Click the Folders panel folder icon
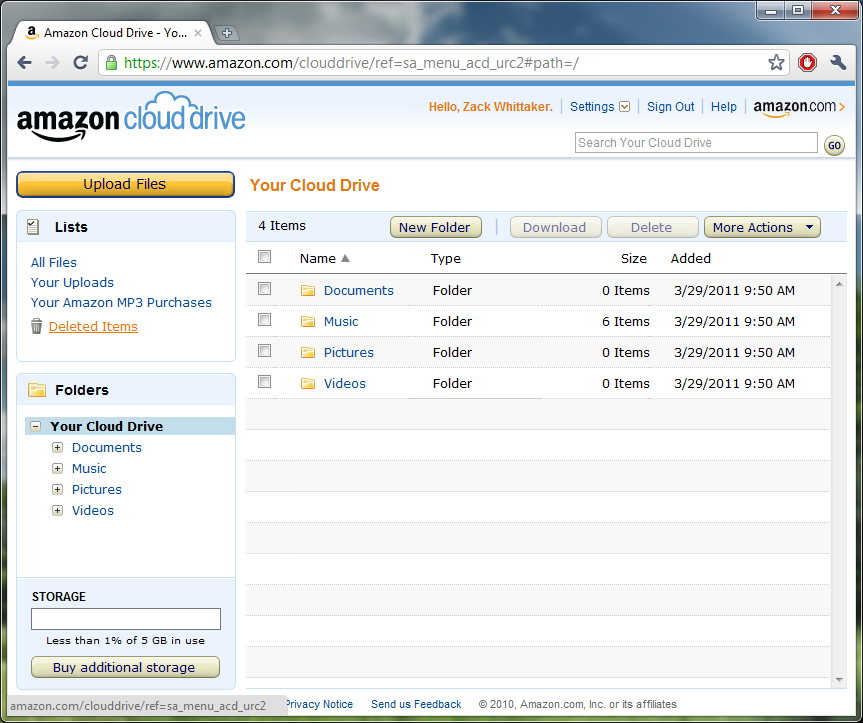Viewport: 863px width, 723px height. (x=37, y=390)
